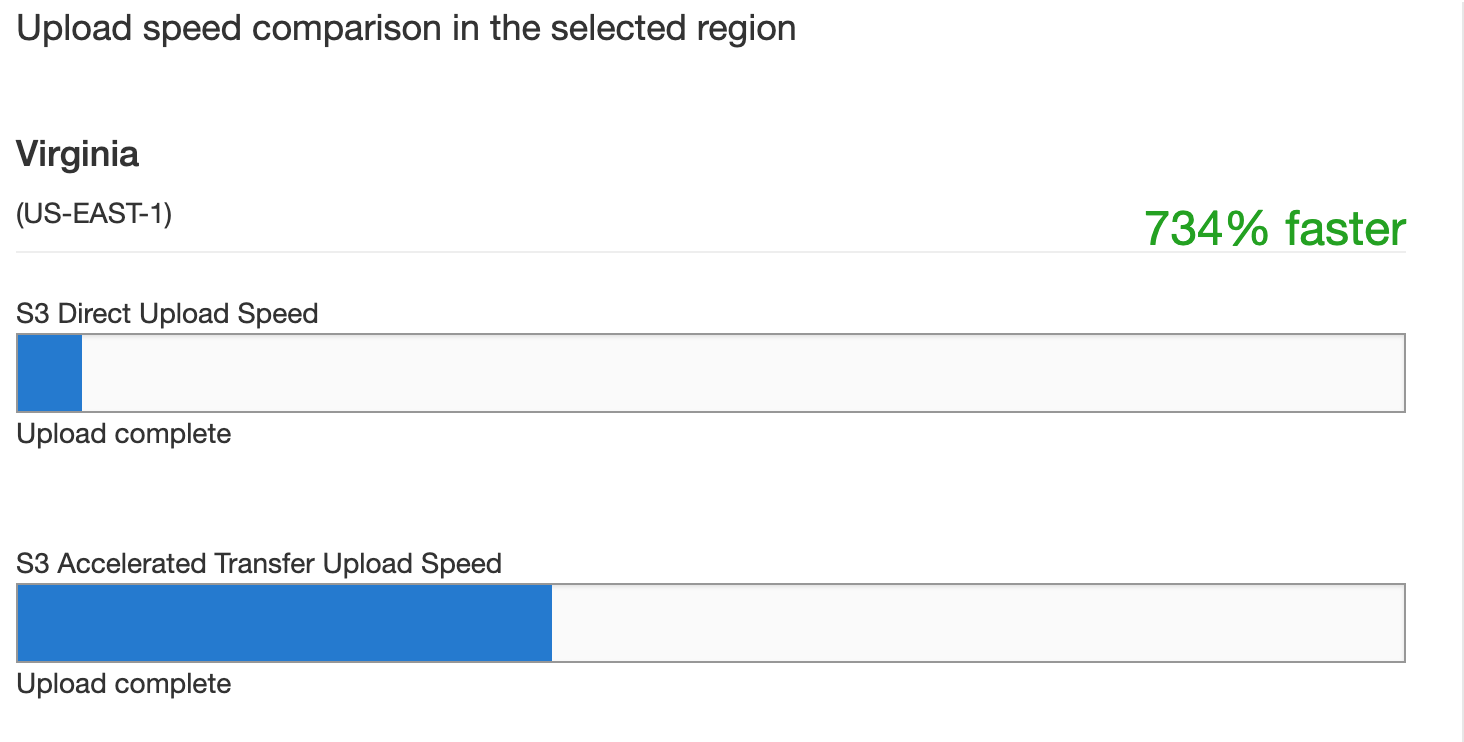
Task: Click the accelerated transfer progress bar
Action: tap(710, 622)
